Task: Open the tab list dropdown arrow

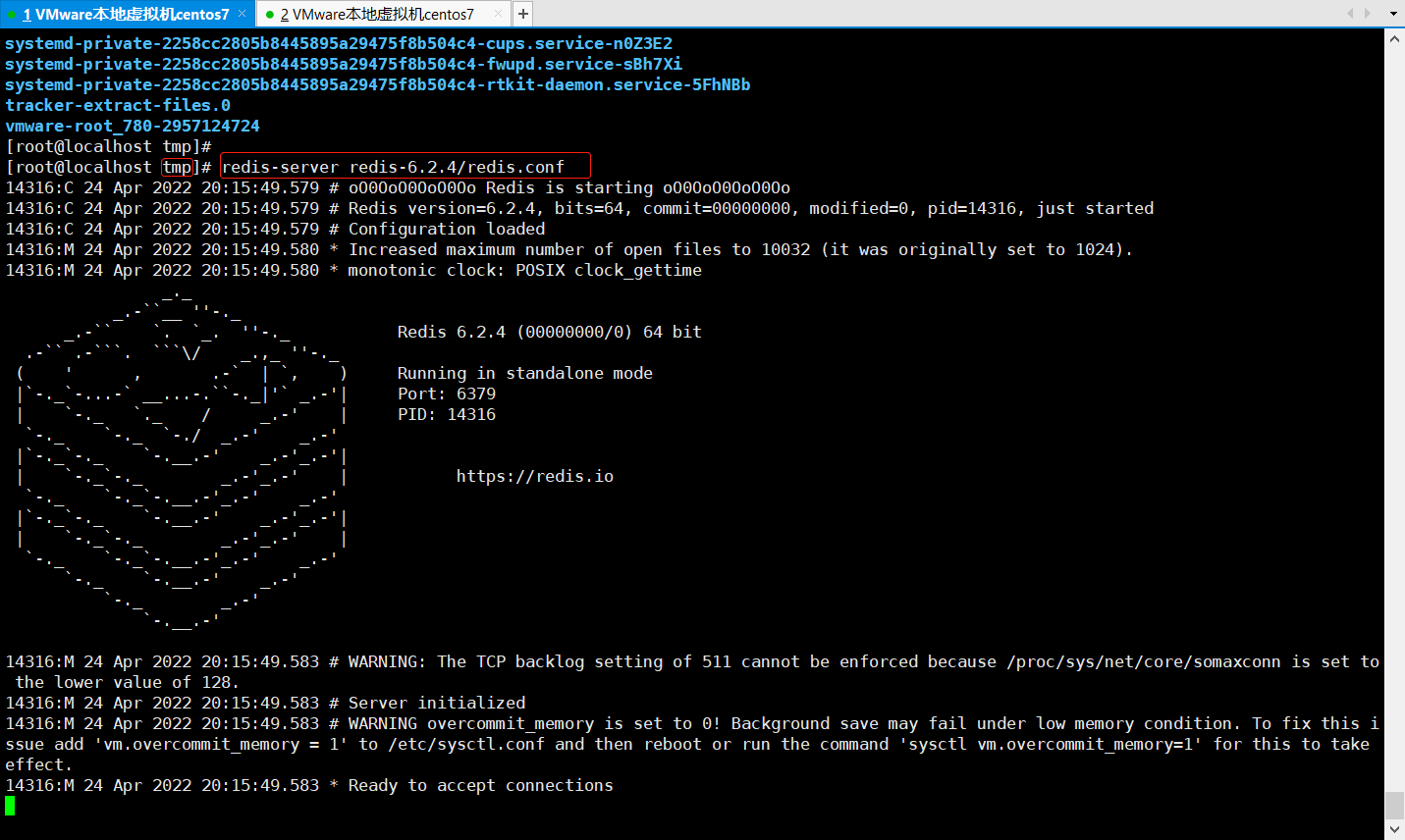Action: pos(1393,14)
